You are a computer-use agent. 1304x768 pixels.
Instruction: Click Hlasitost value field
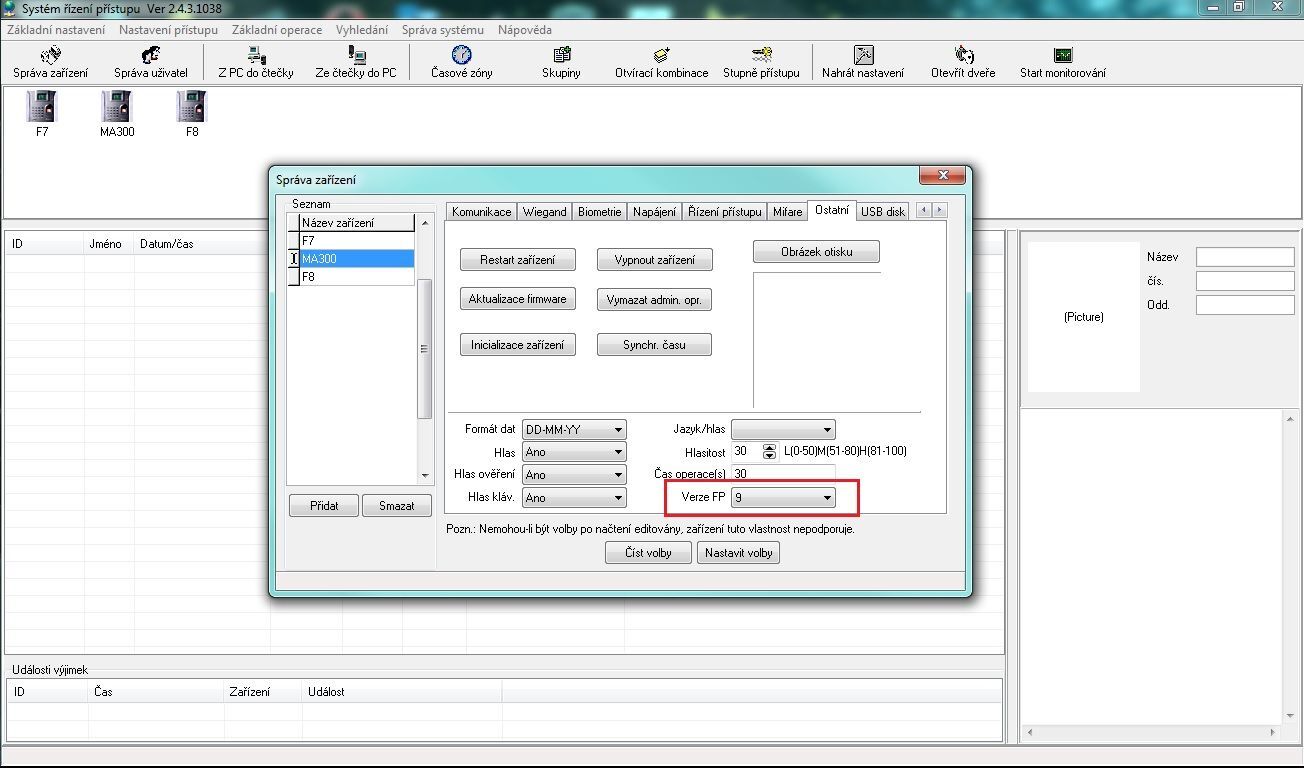click(746, 452)
